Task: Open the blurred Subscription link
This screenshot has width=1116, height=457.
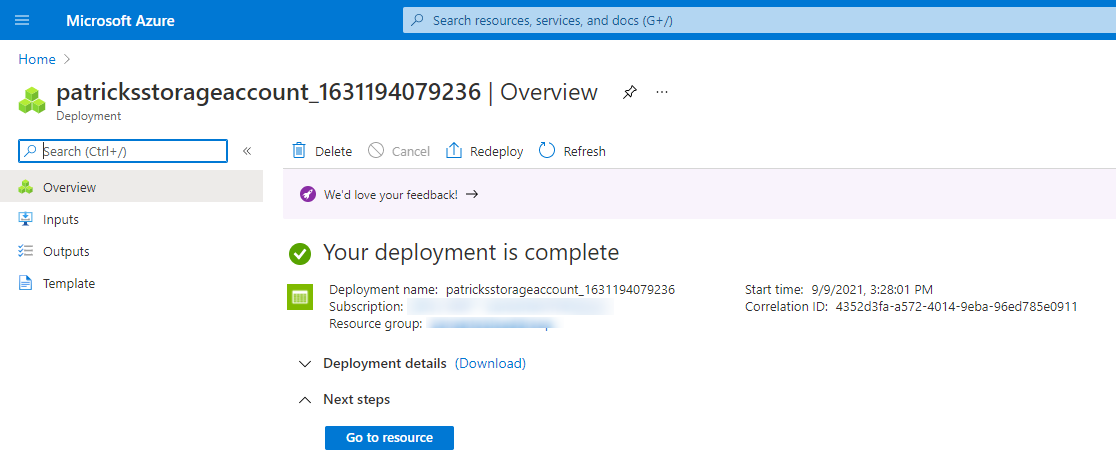Action: pyautogui.click(x=511, y=307)
